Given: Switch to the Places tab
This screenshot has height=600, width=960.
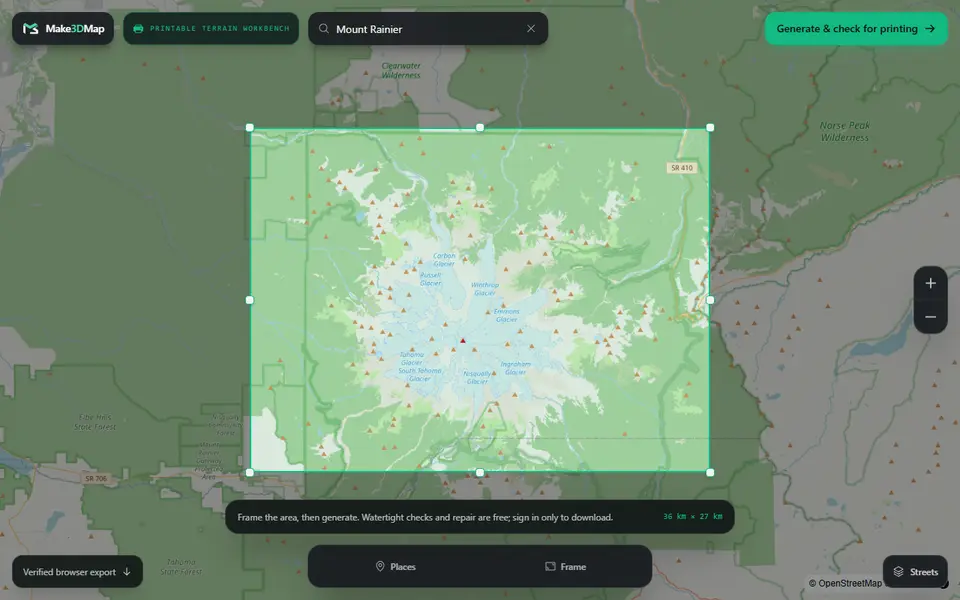Looking at the screenshot, I should click(395, 567).
